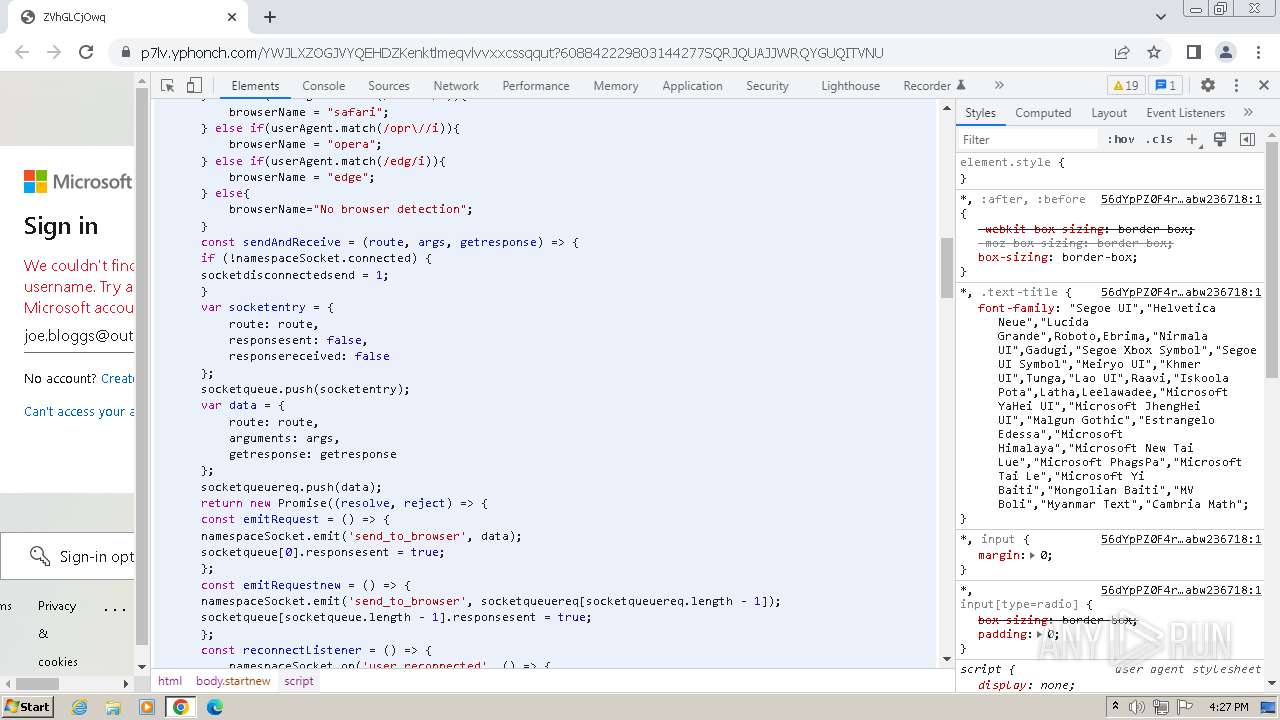
Task: Open source link beside *, input rule
Action: (x=1181, y=539)
